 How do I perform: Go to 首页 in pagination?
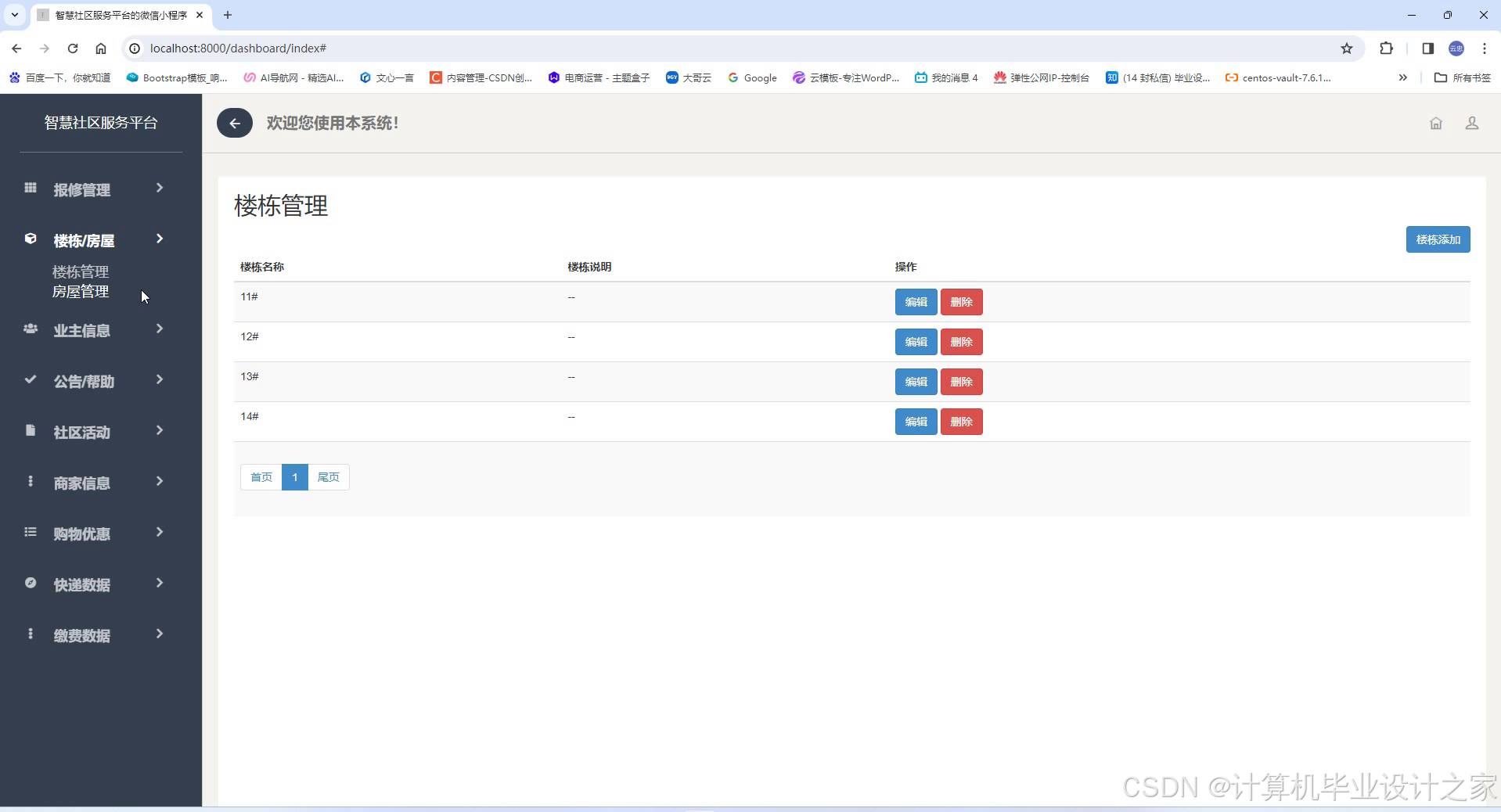[261, 477]
